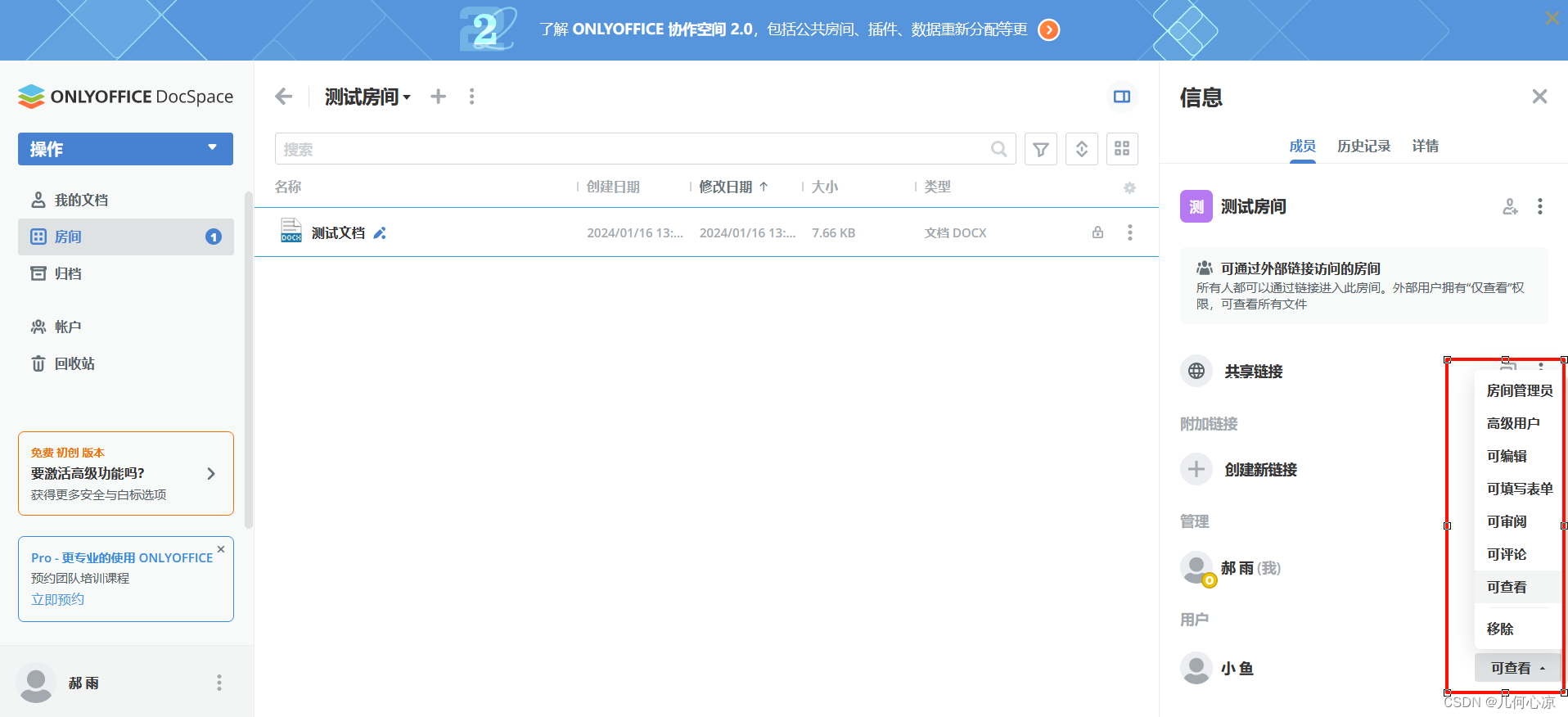Select 可编辑 role option
Screen dimensions: 1568x717
[1520, 456]
